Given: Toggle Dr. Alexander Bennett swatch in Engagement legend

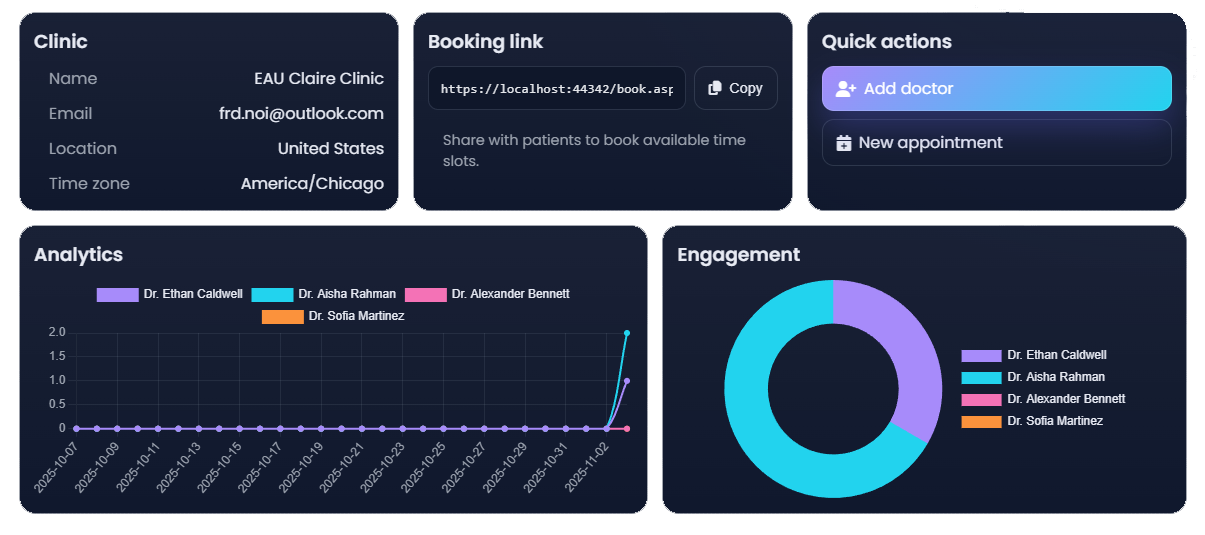Looking at the screenshot, I should click(x=981, y=399).
